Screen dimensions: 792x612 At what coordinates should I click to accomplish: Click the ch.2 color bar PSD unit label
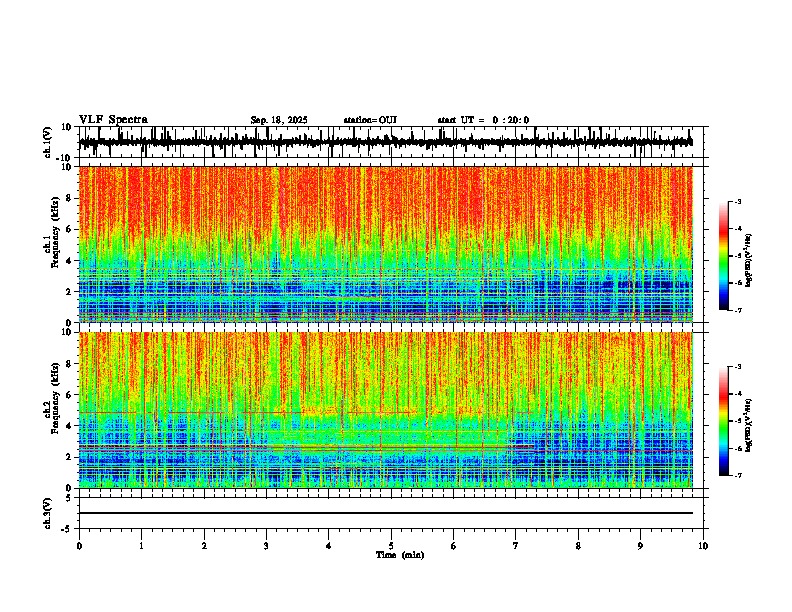(x=749, y=426)
